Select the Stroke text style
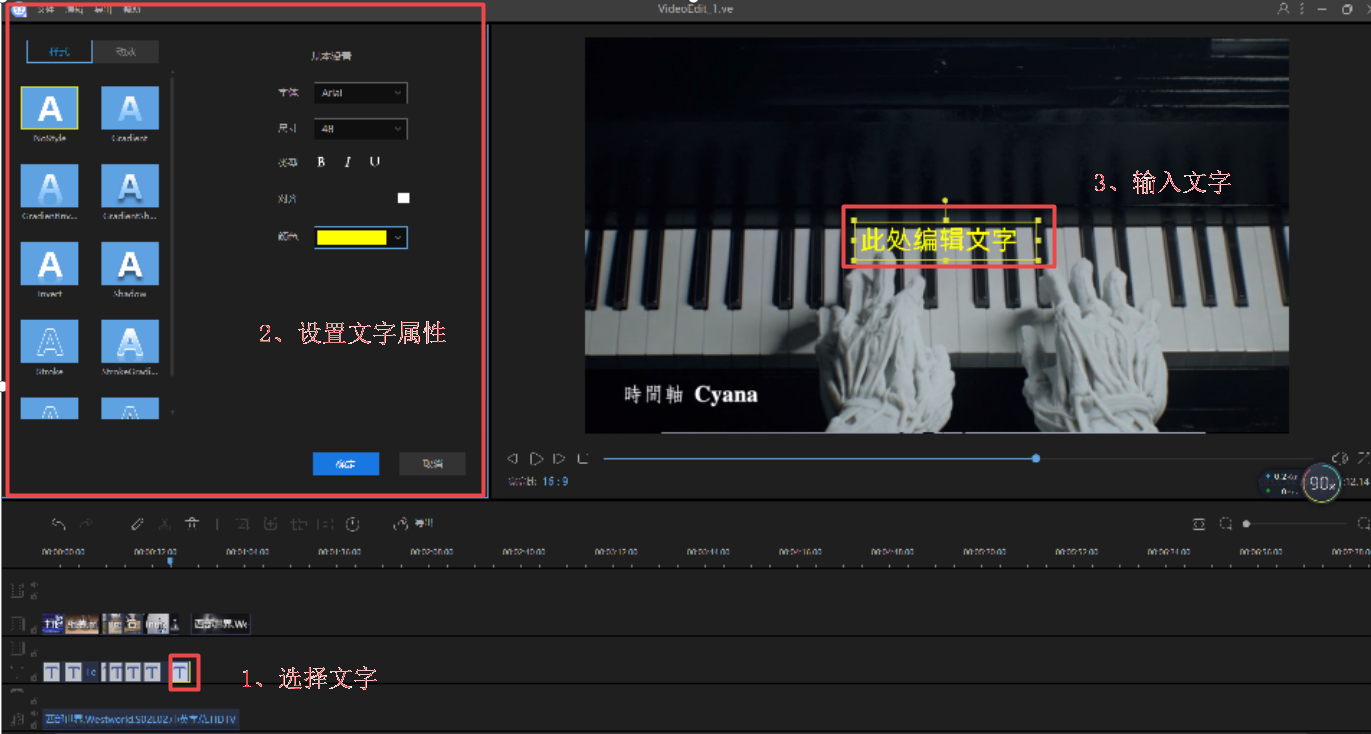1371x734 pixels. [49, 342]
